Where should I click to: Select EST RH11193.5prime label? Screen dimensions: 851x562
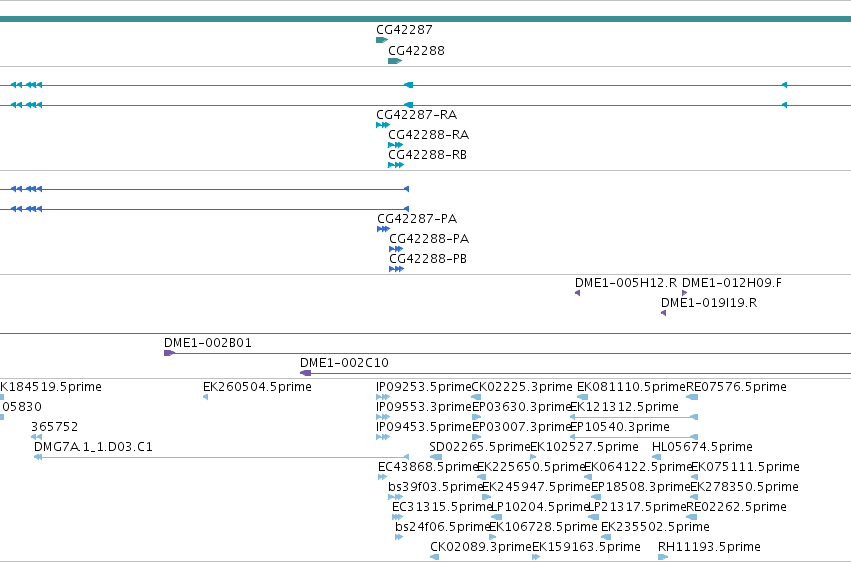709,547
